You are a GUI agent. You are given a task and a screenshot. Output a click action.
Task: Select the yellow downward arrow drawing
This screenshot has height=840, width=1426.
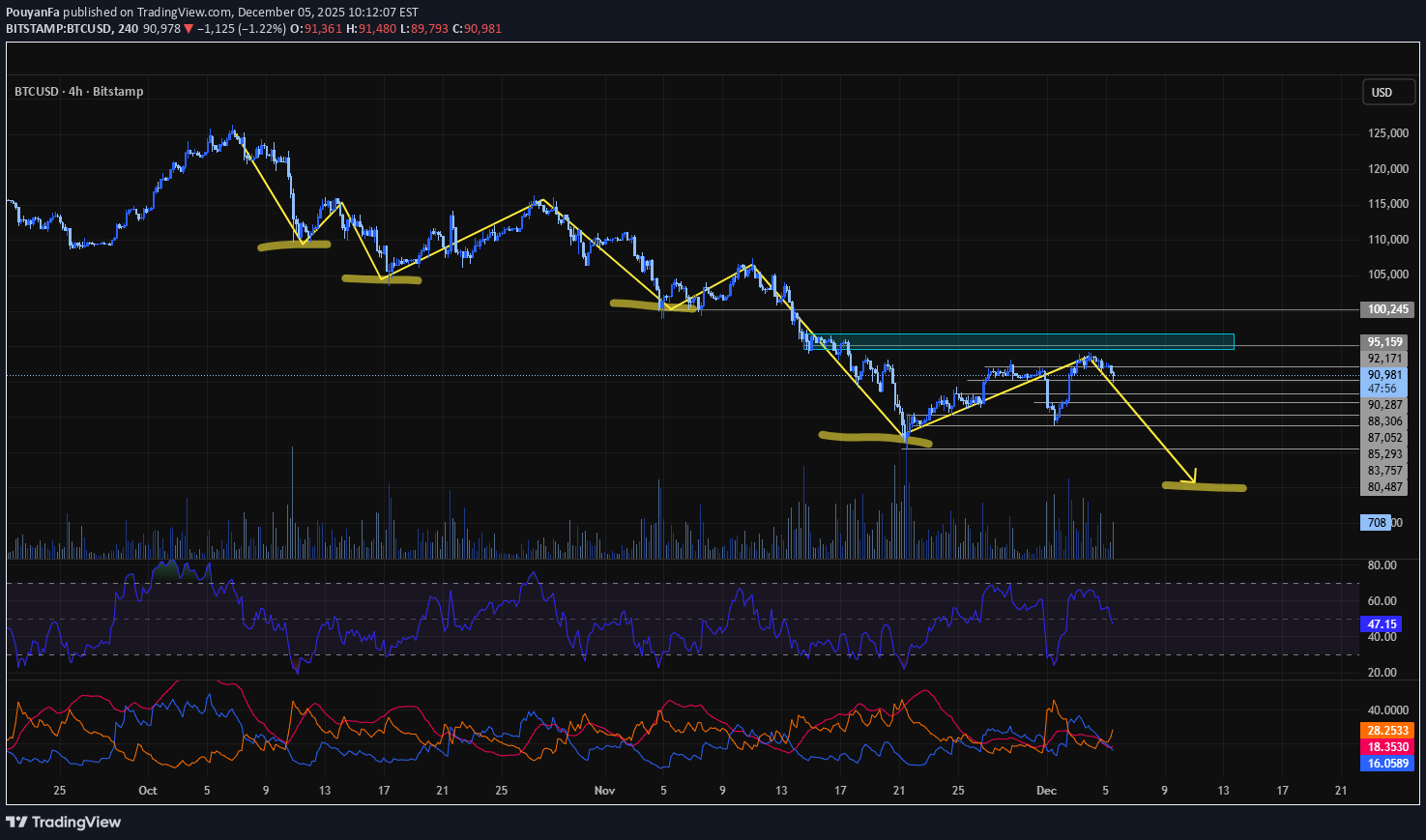[1150, 425]
